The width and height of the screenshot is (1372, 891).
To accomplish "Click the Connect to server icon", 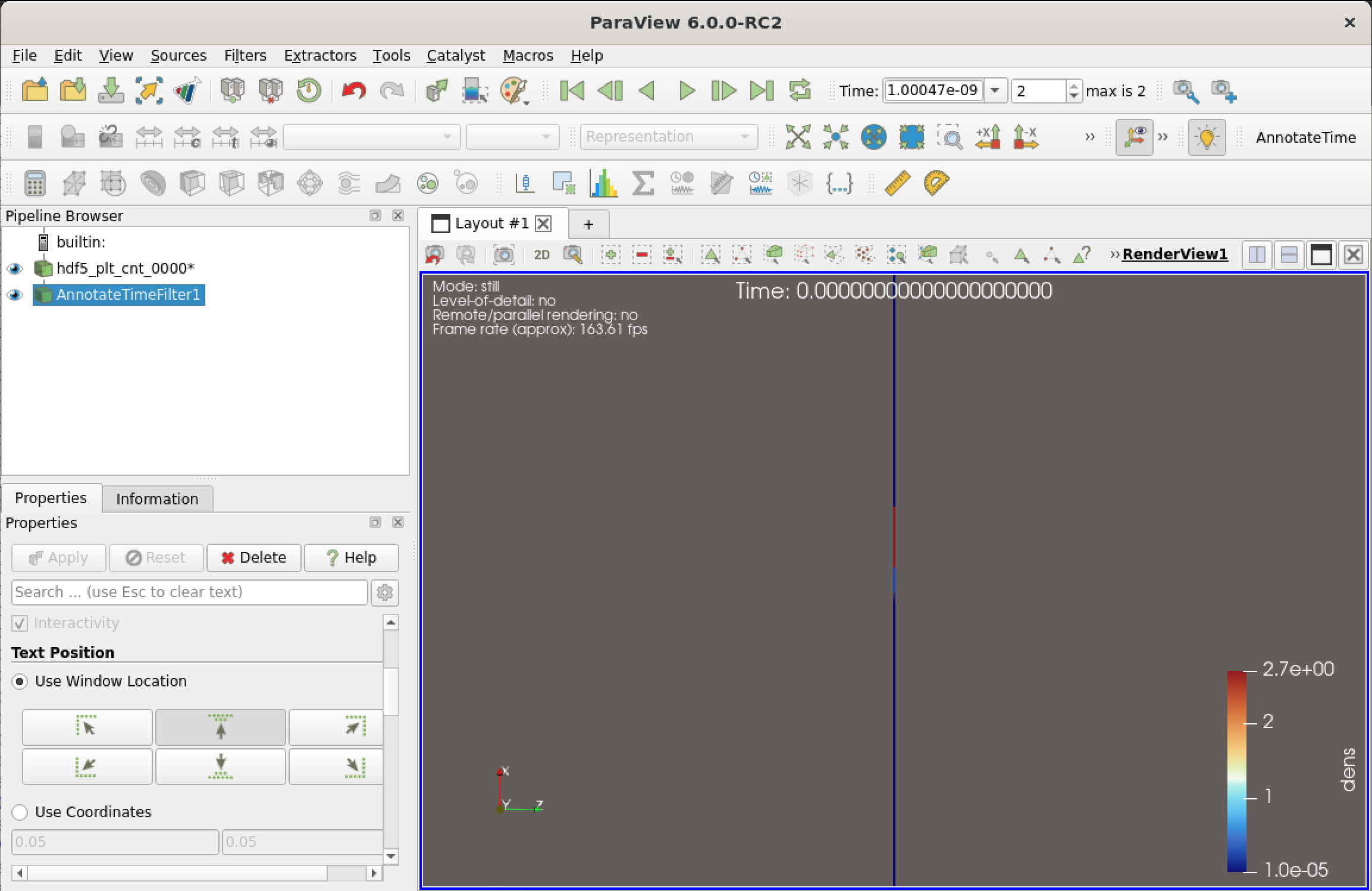I will click(233, 90).
